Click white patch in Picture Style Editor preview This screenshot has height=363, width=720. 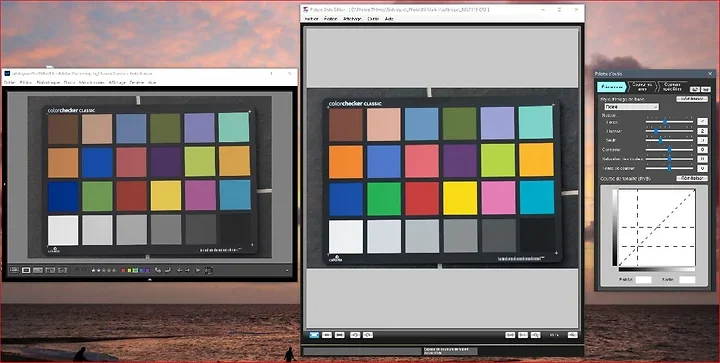346,237
